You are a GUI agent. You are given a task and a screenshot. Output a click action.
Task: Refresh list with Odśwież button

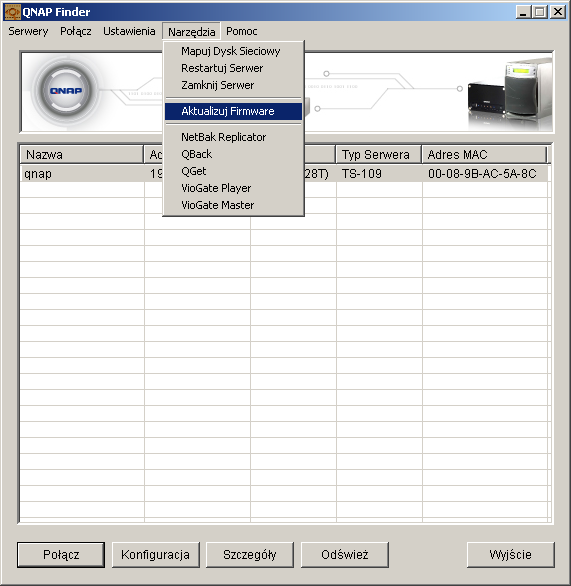[x=345, y=555]
